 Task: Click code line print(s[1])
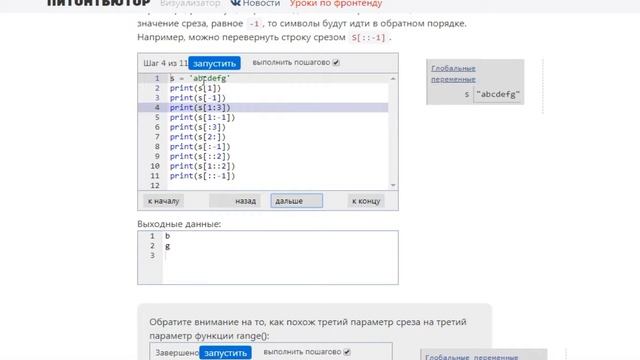click(x=195, y=88)
